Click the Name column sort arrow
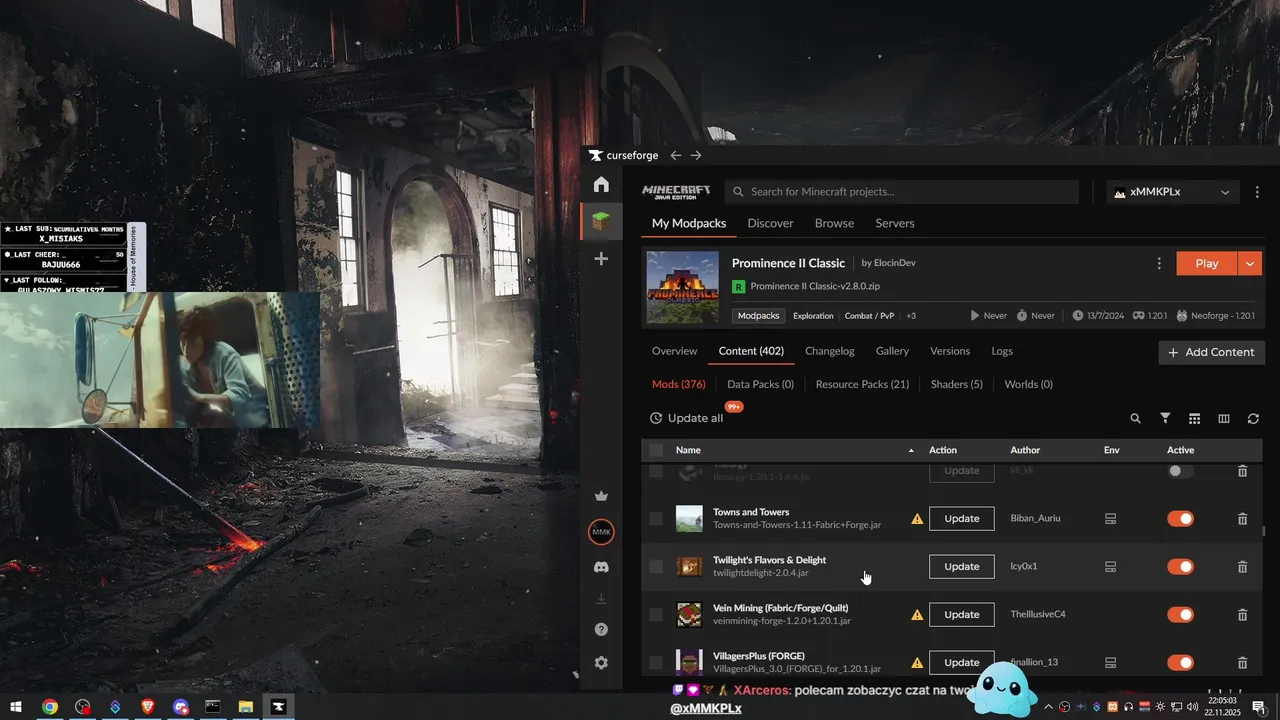The image size is (1280, 720). tap(911, 451)
